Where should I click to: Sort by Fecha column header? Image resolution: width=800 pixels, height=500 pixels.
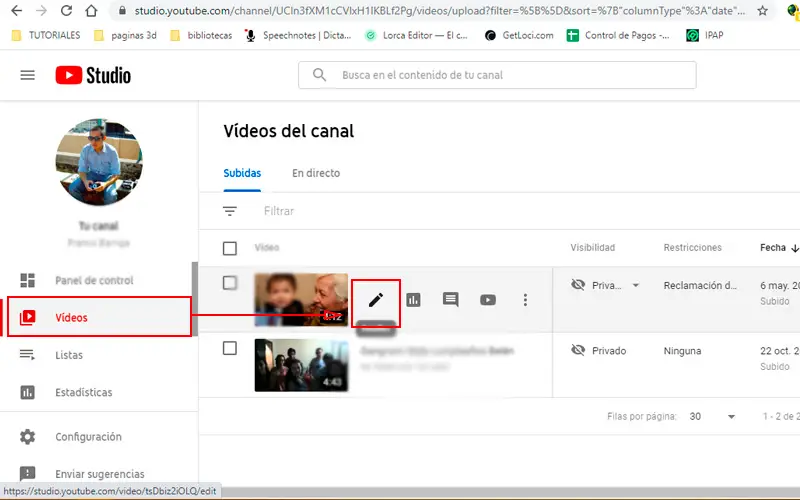779,247
